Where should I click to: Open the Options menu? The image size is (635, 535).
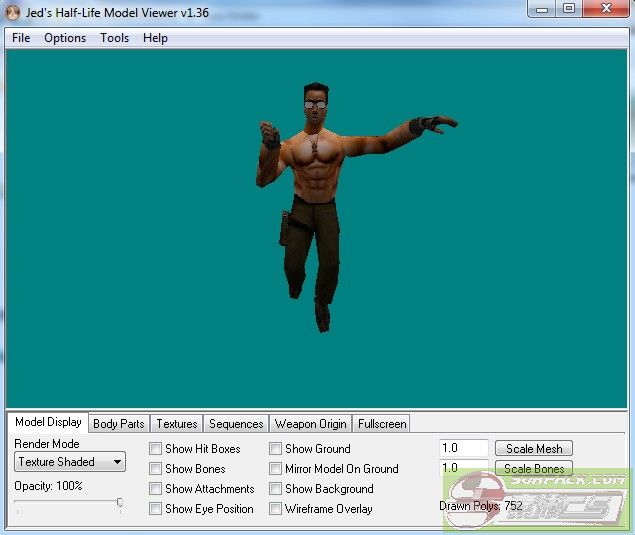65,38
